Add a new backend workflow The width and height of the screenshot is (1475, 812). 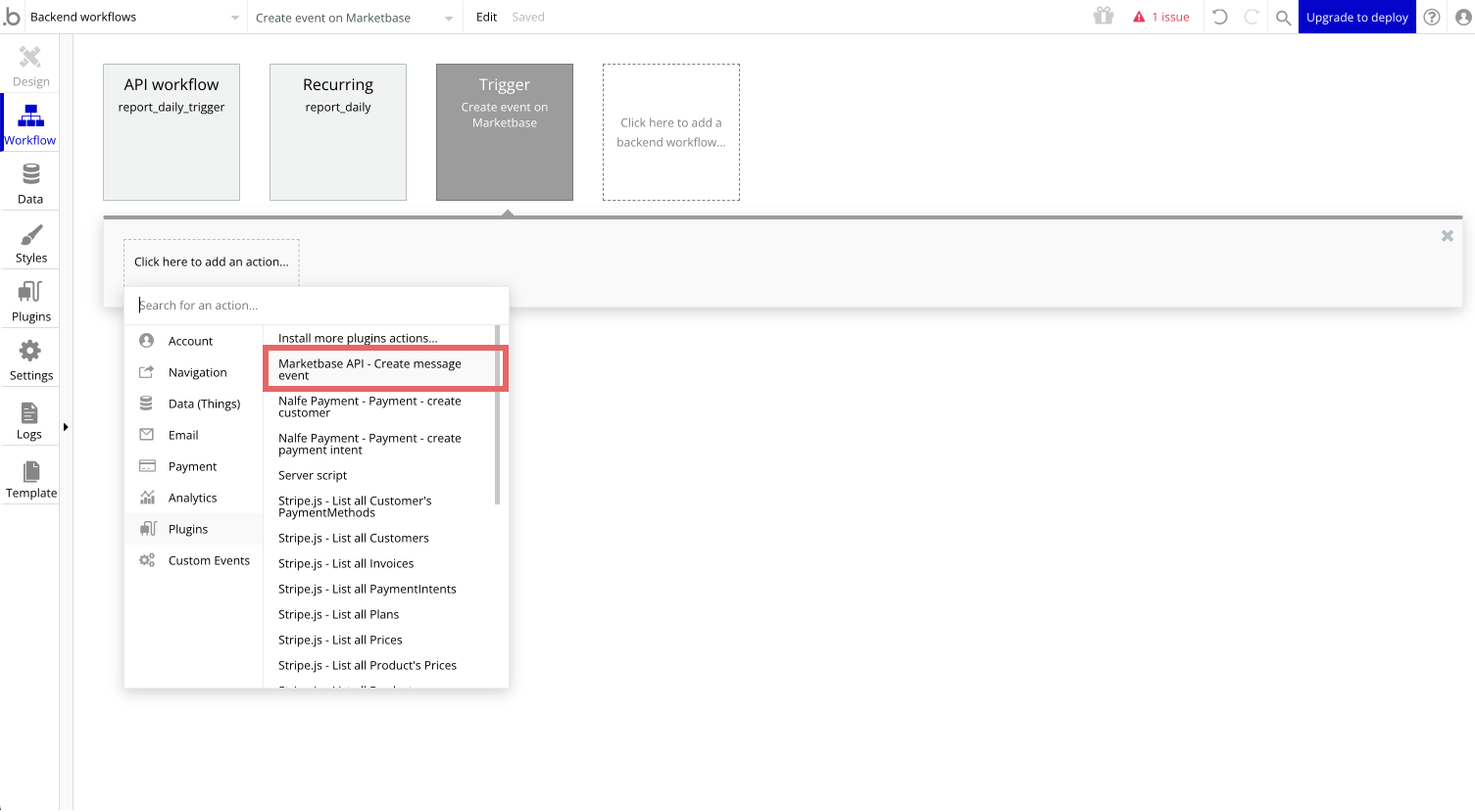671,132
